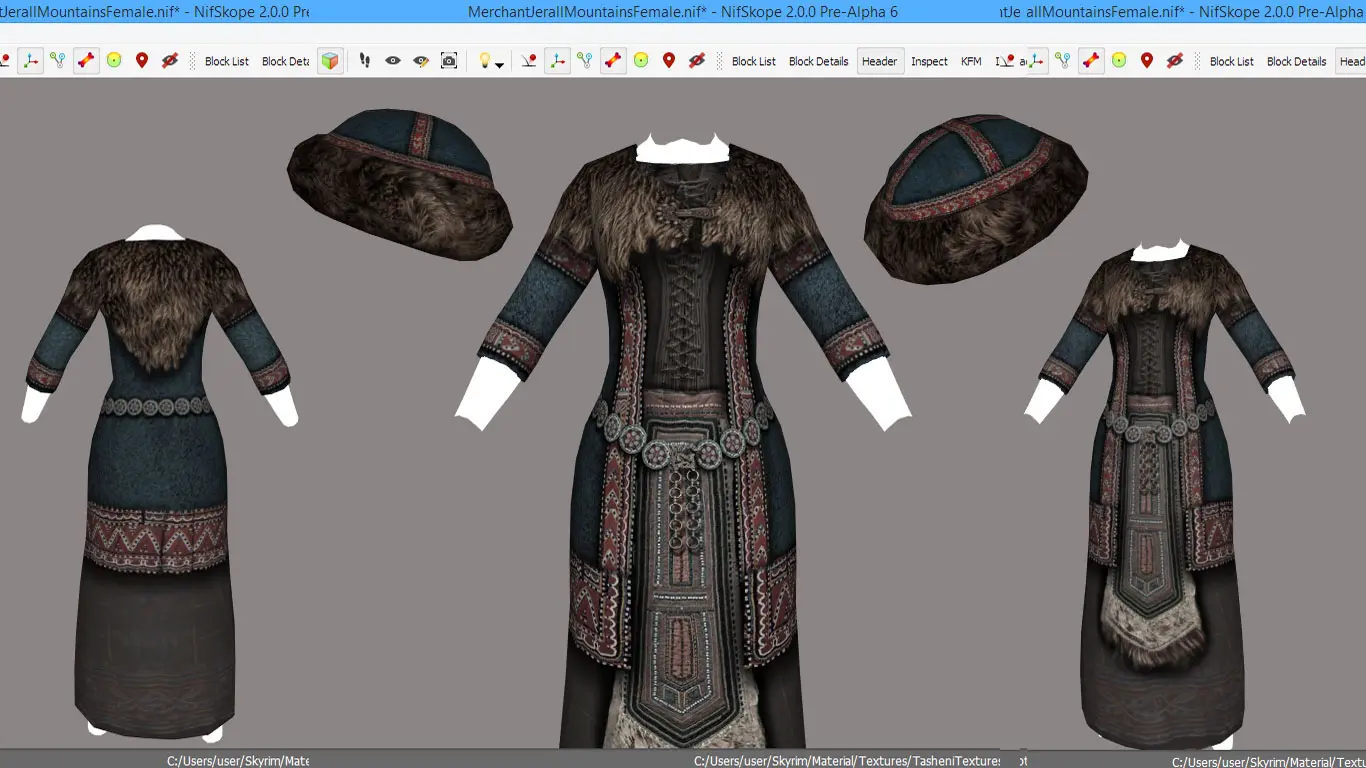Open the lighting dropdown arrow beside the lightbulb
The height and width of the screenshot is (768, 1366).
pyautogui.click(x=500, y=64)
